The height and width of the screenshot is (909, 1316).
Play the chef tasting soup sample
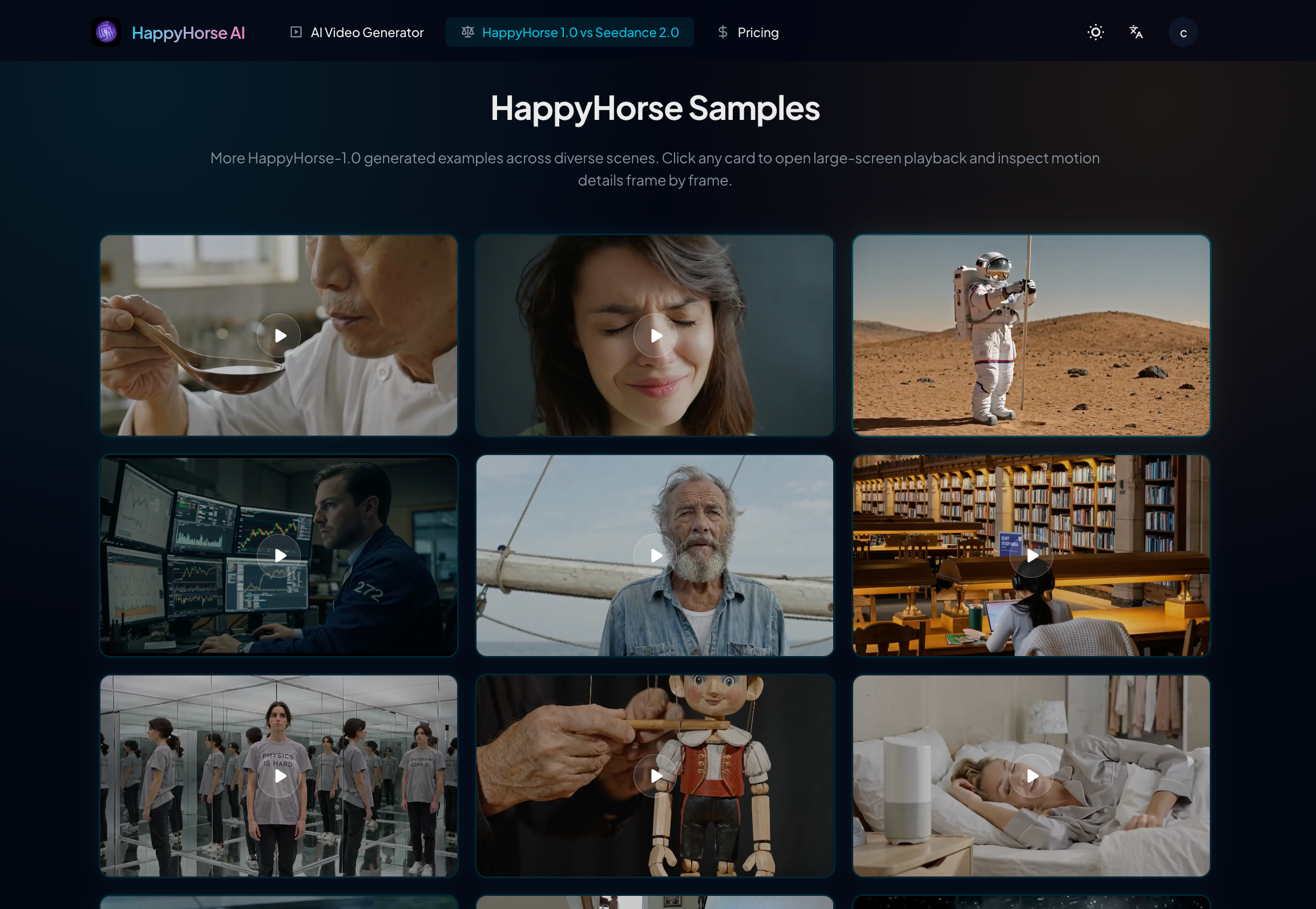(279, 335)
